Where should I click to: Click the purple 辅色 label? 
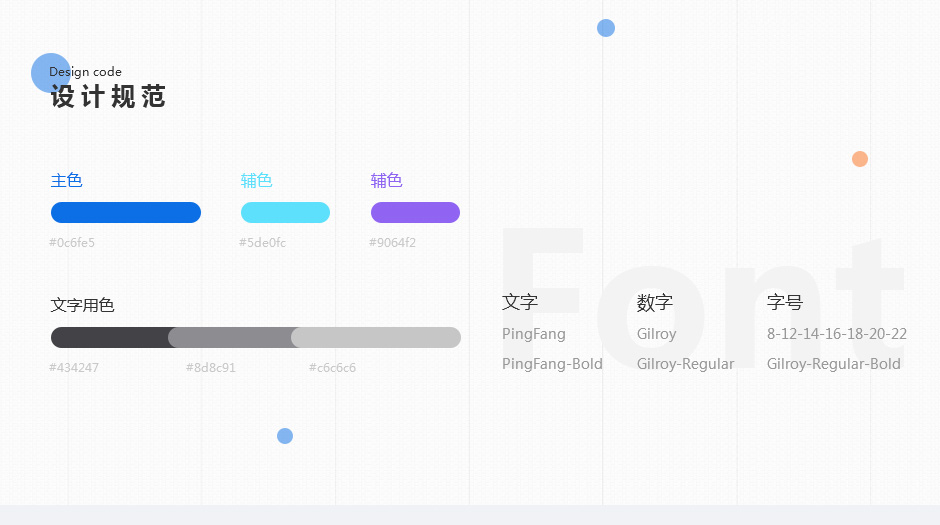(387, 180)
